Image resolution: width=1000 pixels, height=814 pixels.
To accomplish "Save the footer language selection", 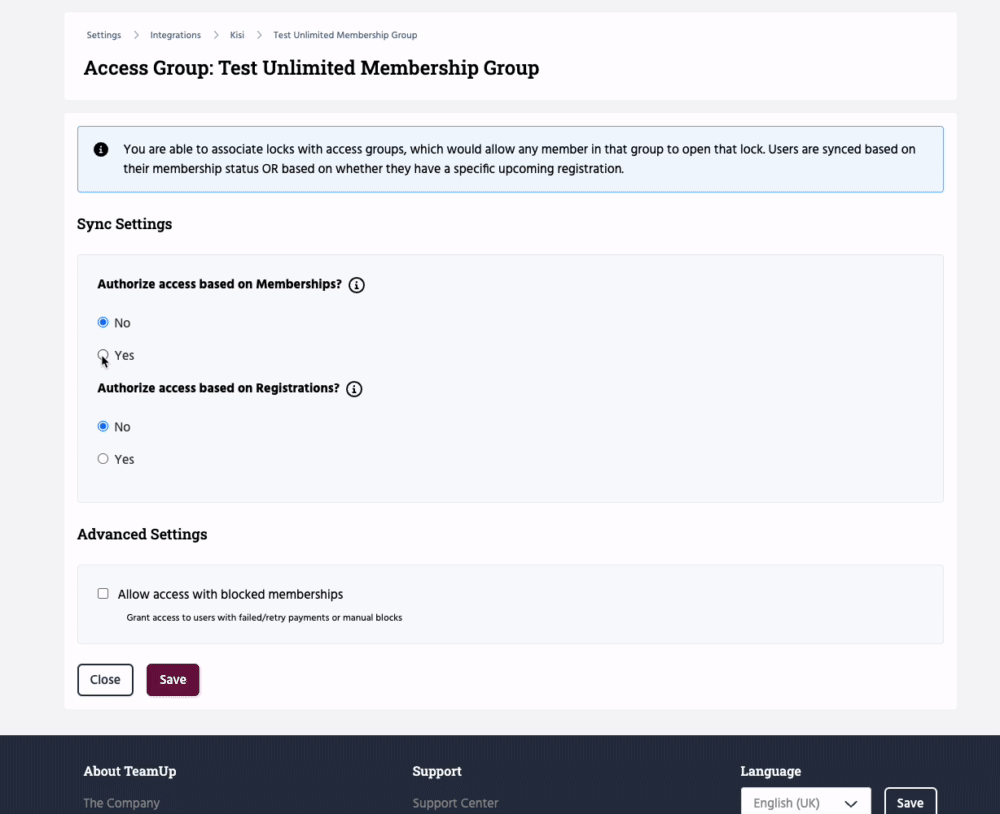I will point(910,803).
